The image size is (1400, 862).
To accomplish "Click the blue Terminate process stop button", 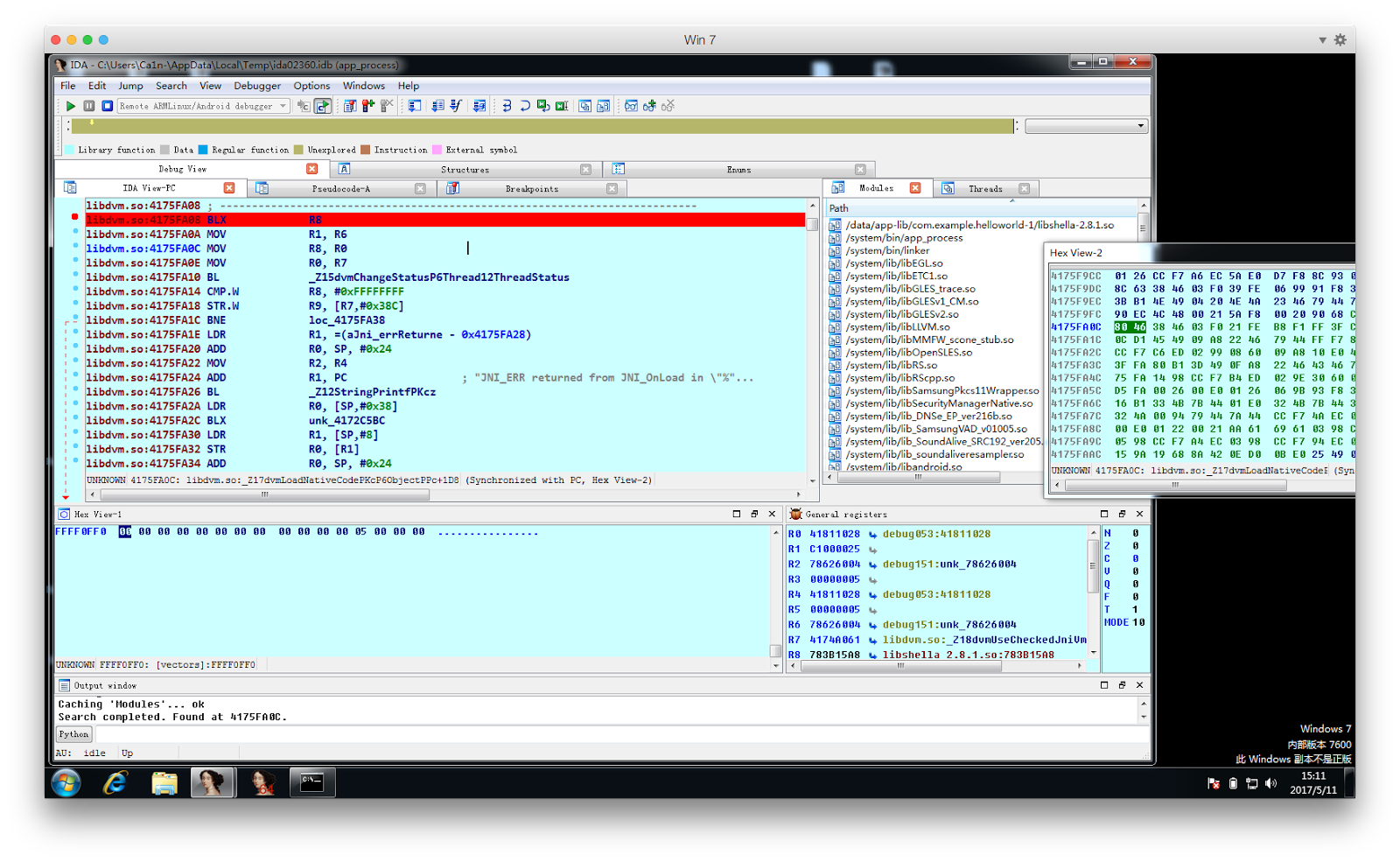I will tap(107, 106).
